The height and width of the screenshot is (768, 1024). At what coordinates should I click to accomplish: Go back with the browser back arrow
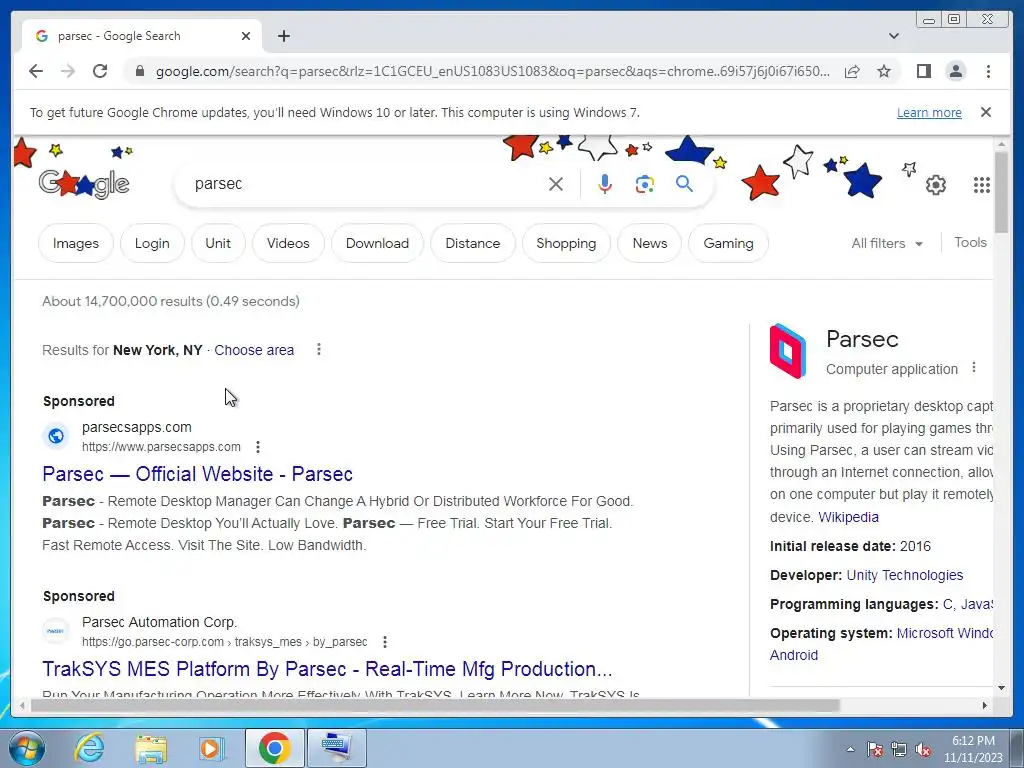[36, 71]
